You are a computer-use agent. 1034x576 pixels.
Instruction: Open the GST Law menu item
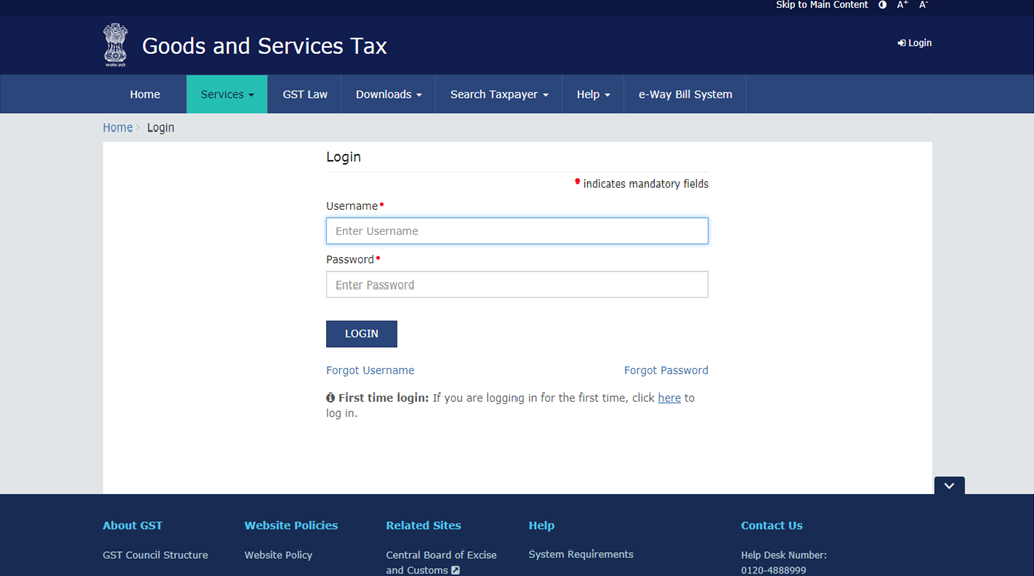pos(305,94)
